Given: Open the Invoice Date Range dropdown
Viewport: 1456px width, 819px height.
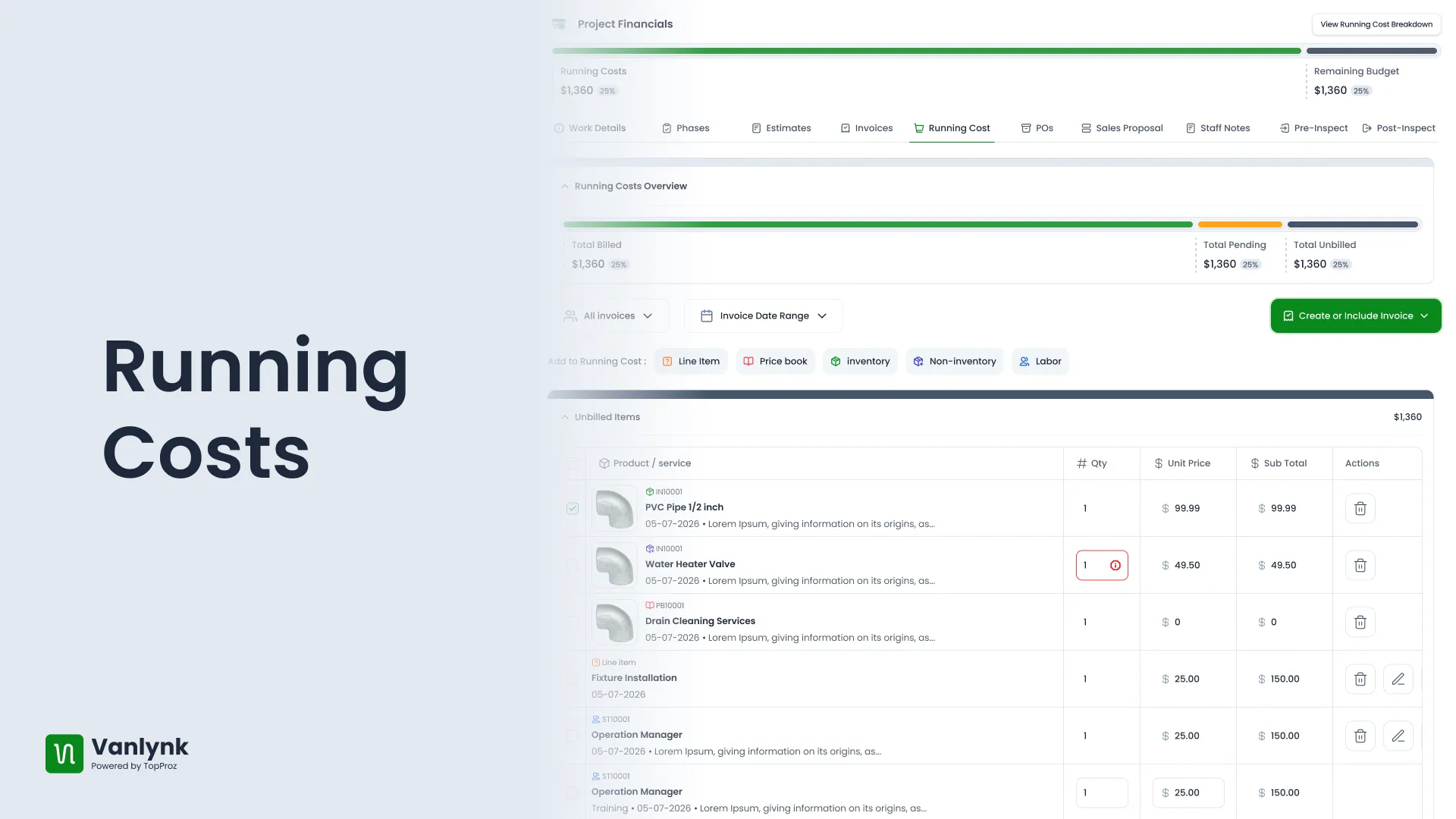Looking at the screenshot, I should (x=763, y=315).
